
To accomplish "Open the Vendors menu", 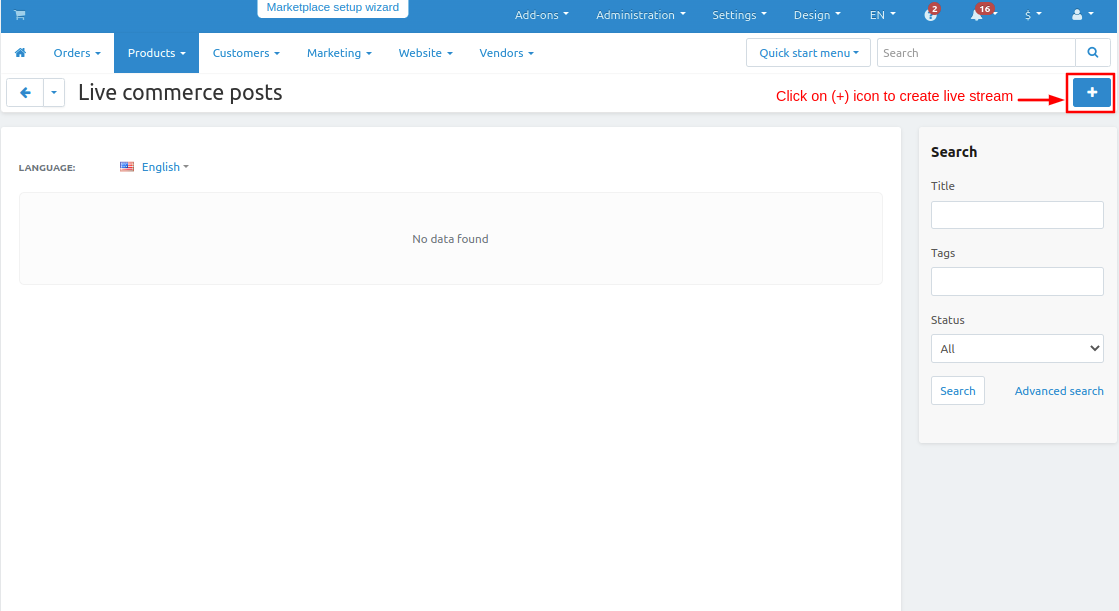I will pos(506,53).
